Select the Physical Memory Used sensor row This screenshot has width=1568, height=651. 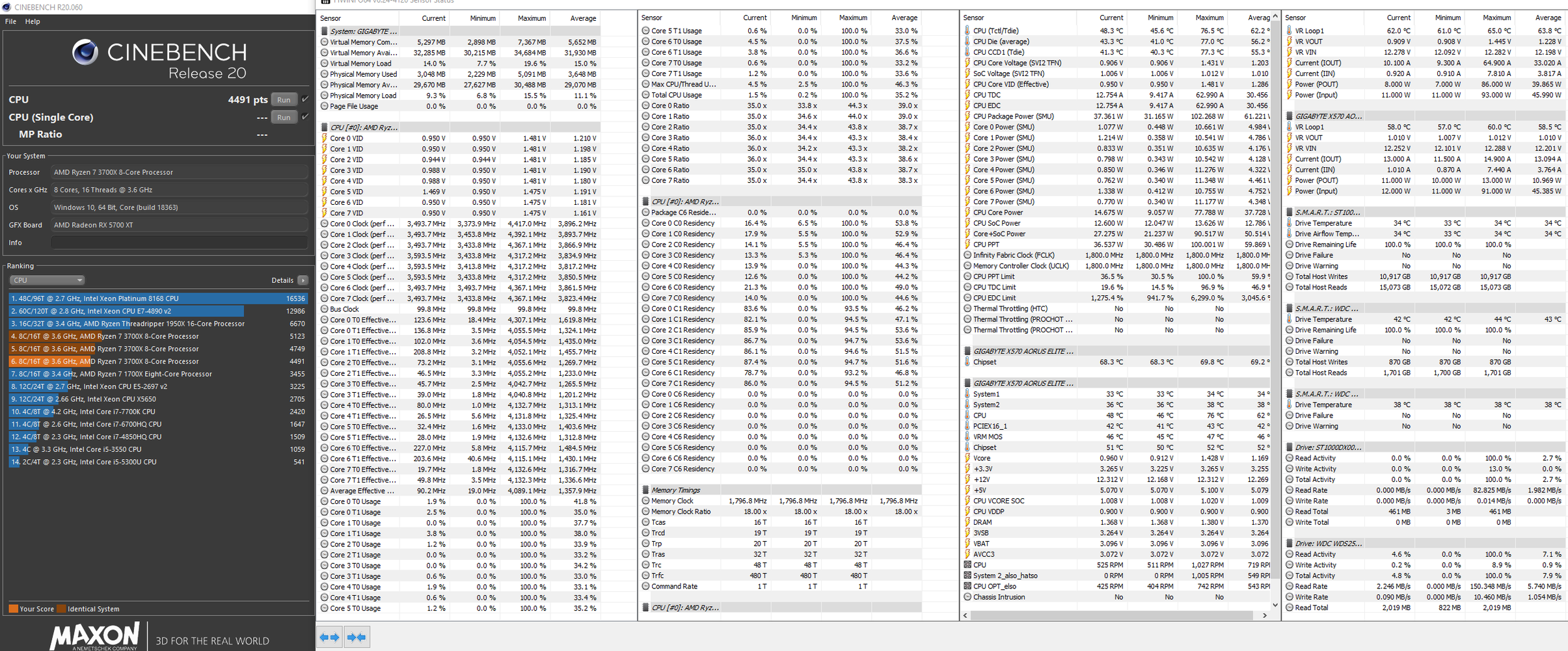click(x=460, y=74)
